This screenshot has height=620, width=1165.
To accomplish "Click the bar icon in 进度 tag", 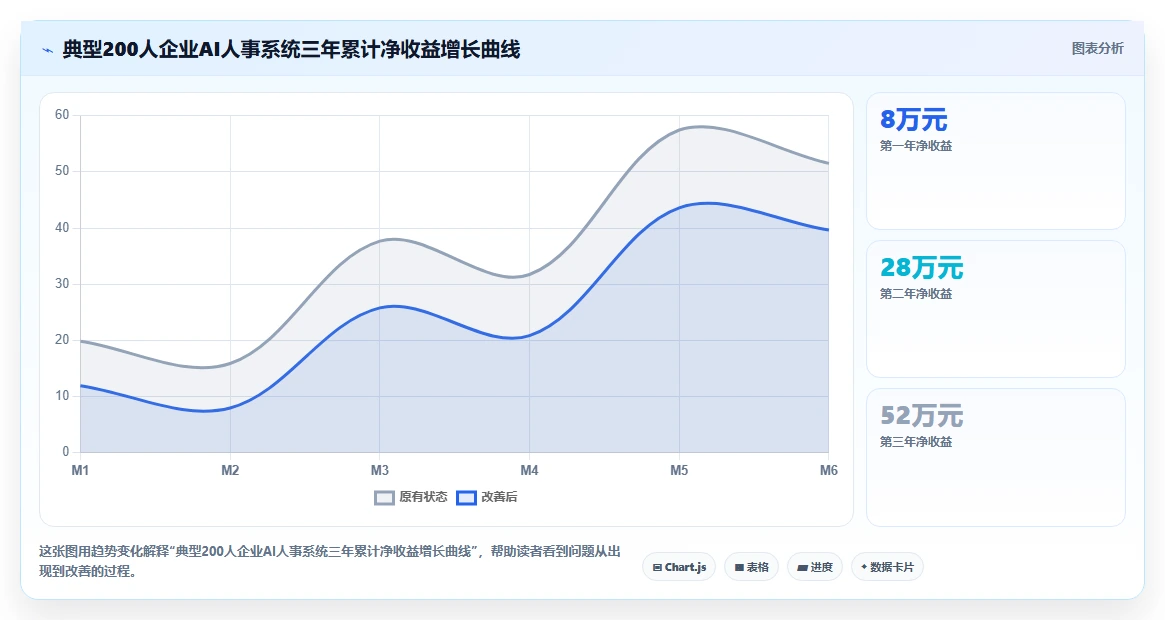I will [x=802, y=567].
